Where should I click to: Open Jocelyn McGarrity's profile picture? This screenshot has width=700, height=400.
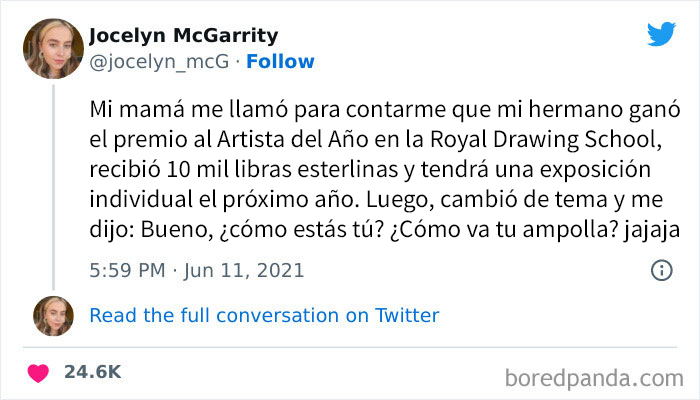tap(51, 49)
